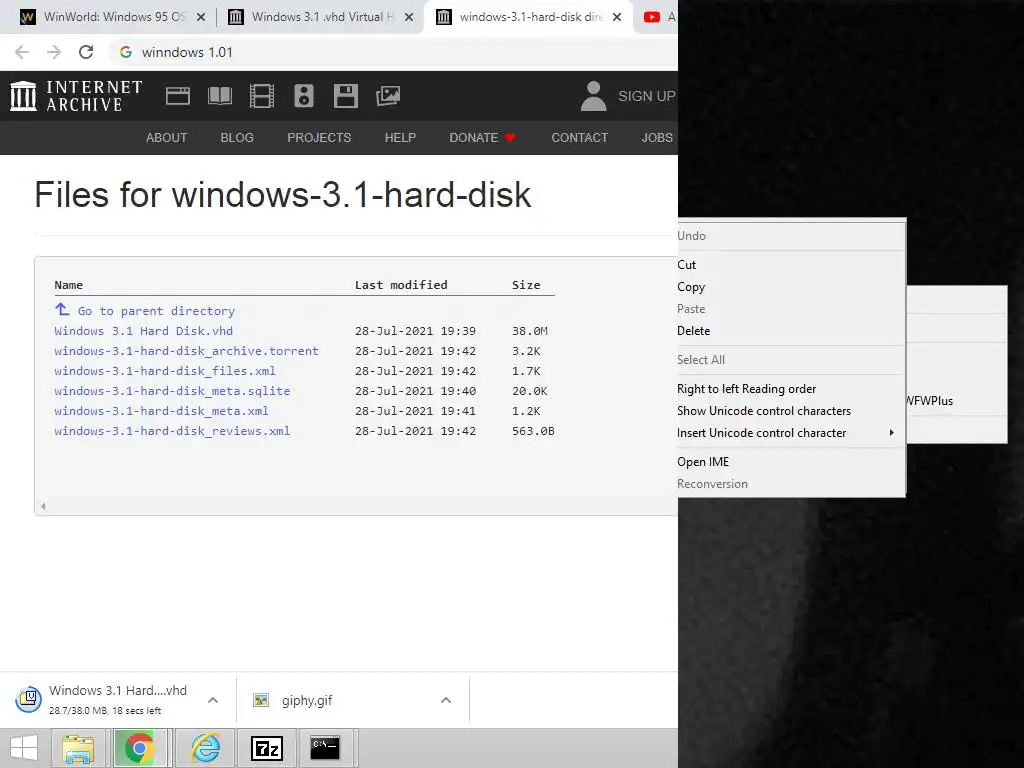Open the Command Prompt taskbar icon
Screen dimensions: 1024x768
pos(325,748)
